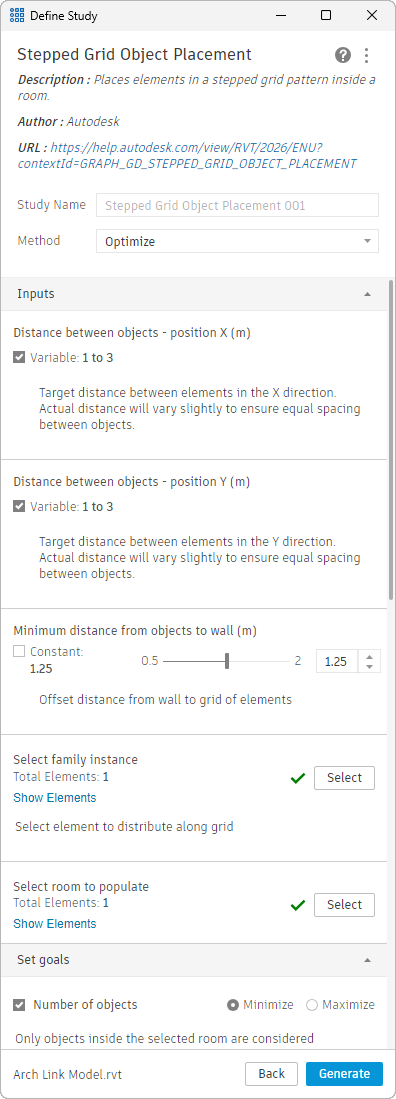Enable the Constant checkbox for wall distance

(19, 651)
